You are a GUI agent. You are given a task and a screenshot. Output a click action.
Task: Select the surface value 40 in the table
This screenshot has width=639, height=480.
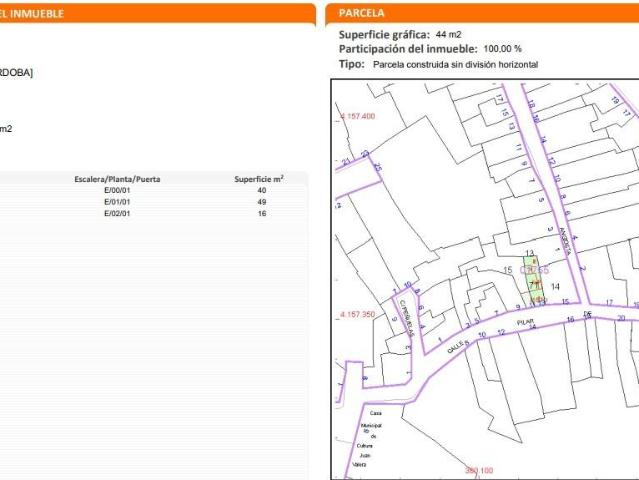[262, 190]
